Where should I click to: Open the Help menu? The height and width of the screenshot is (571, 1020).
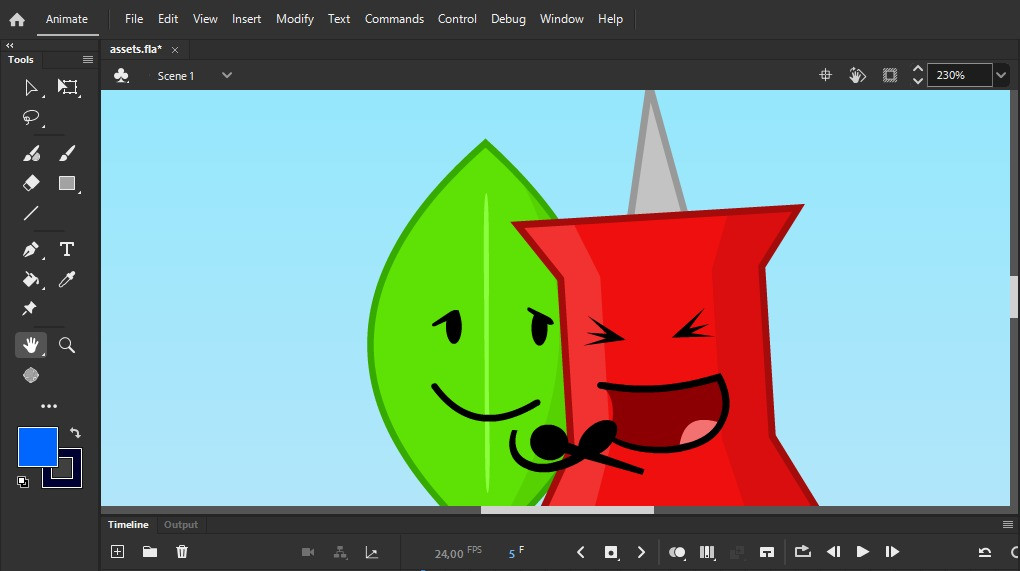(x=610, y=19)
